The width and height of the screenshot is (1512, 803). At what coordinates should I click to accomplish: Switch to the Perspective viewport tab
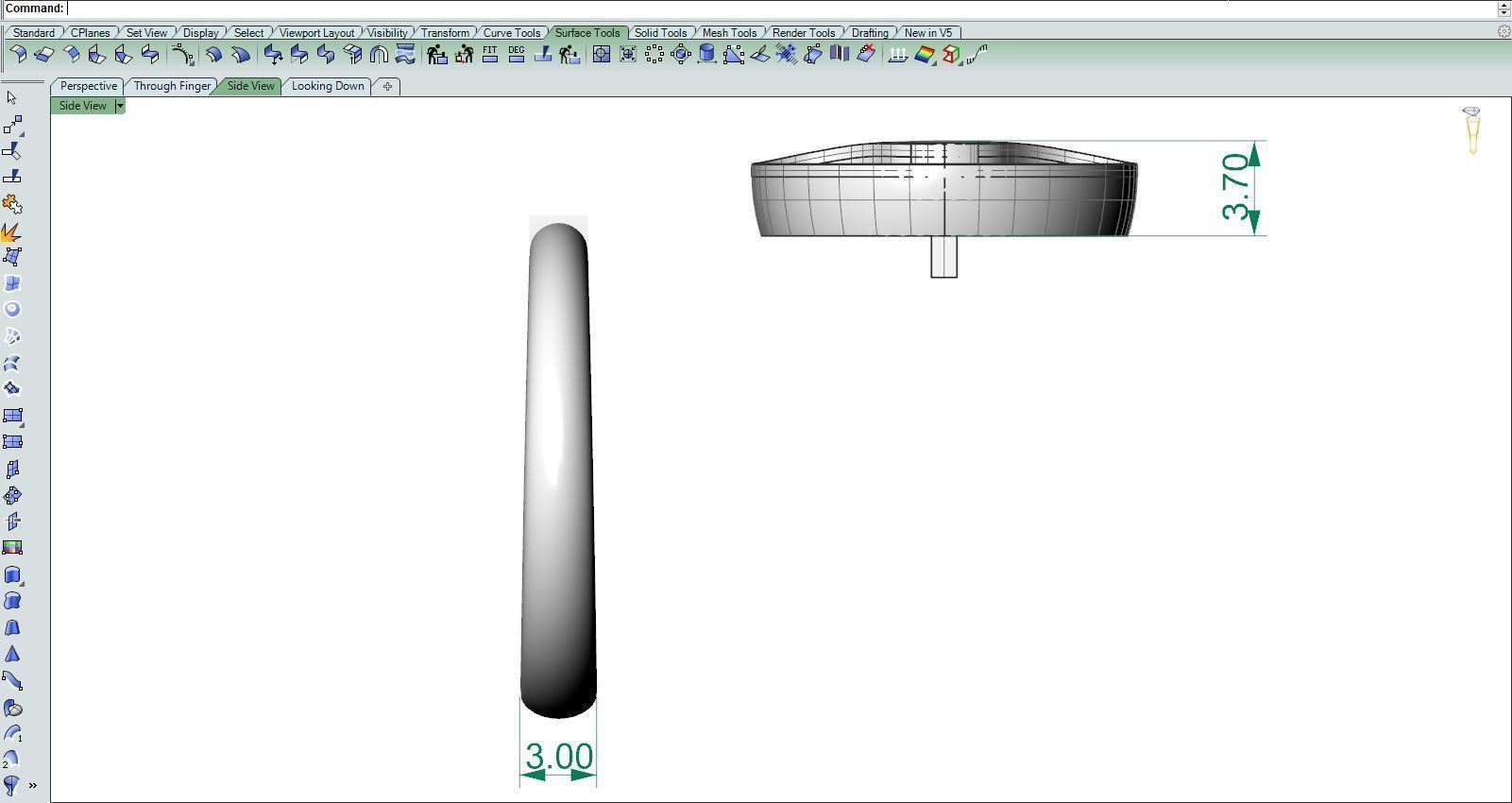click(88, 86)
